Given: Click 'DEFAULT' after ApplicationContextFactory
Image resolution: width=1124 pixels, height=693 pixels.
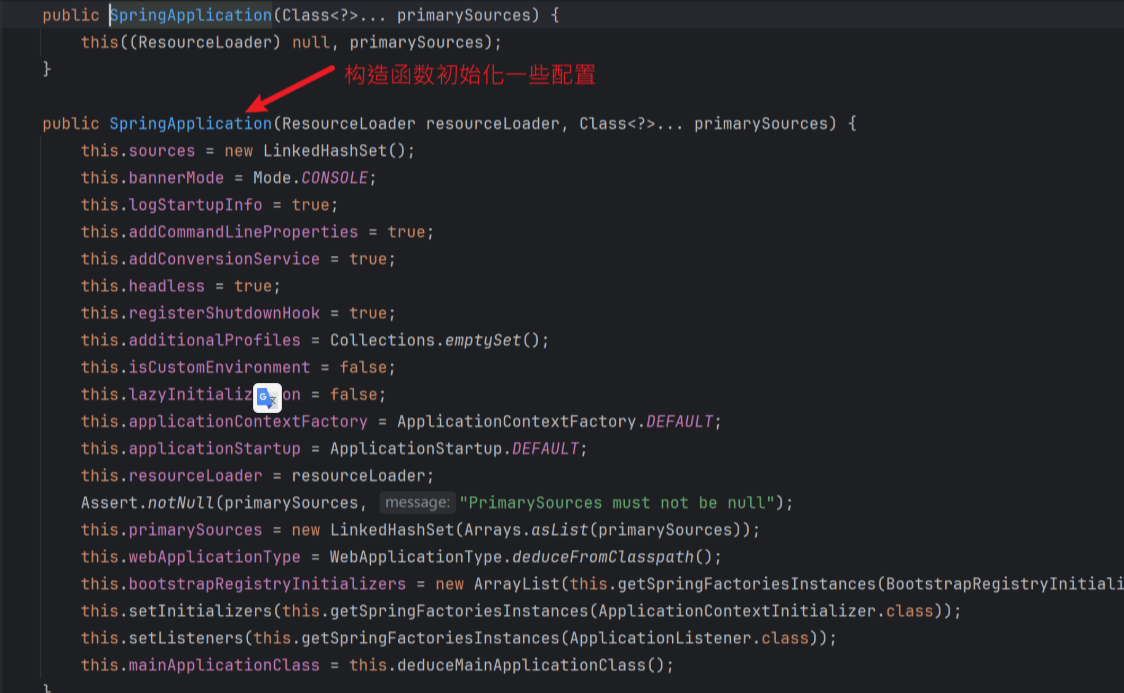Looking at the screenshot, I should click(679, 421).
